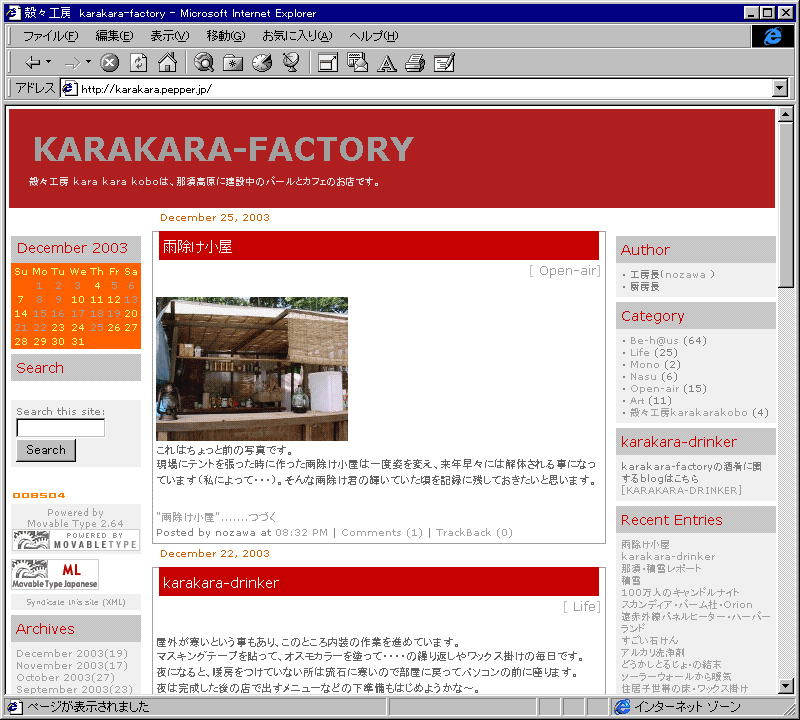The width and height of the screenshot is (800, 720).
Task: Click the page icon in the address bar
Action: coord(69,89)
